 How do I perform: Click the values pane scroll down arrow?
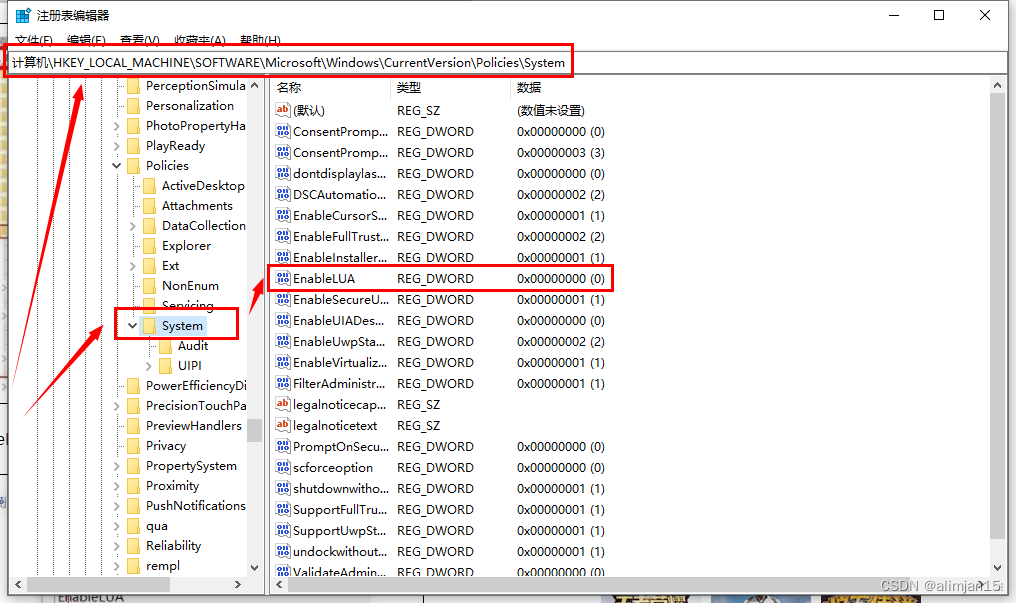point(998,567)
